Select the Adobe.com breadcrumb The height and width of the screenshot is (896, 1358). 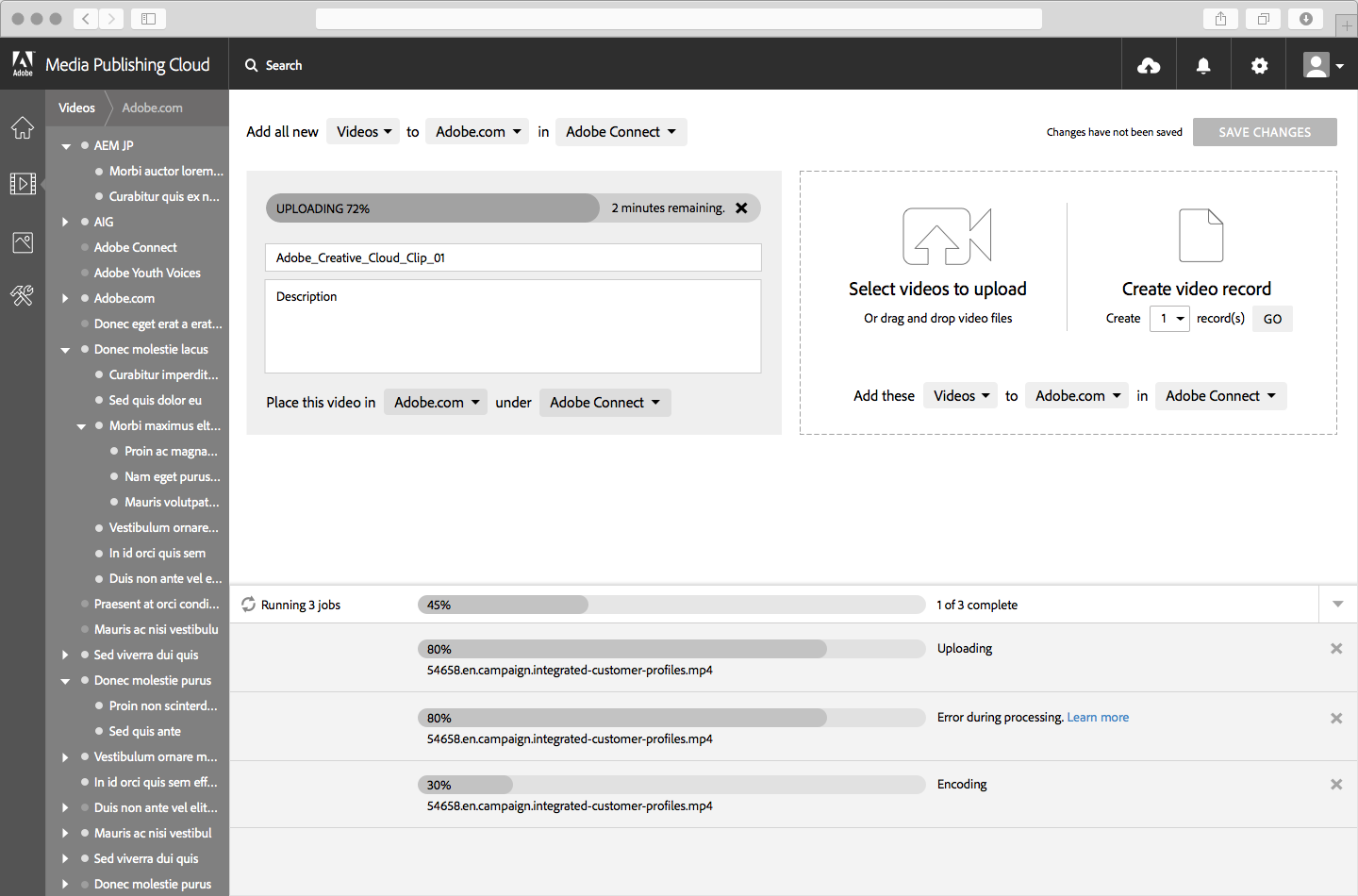coord(152,108)
